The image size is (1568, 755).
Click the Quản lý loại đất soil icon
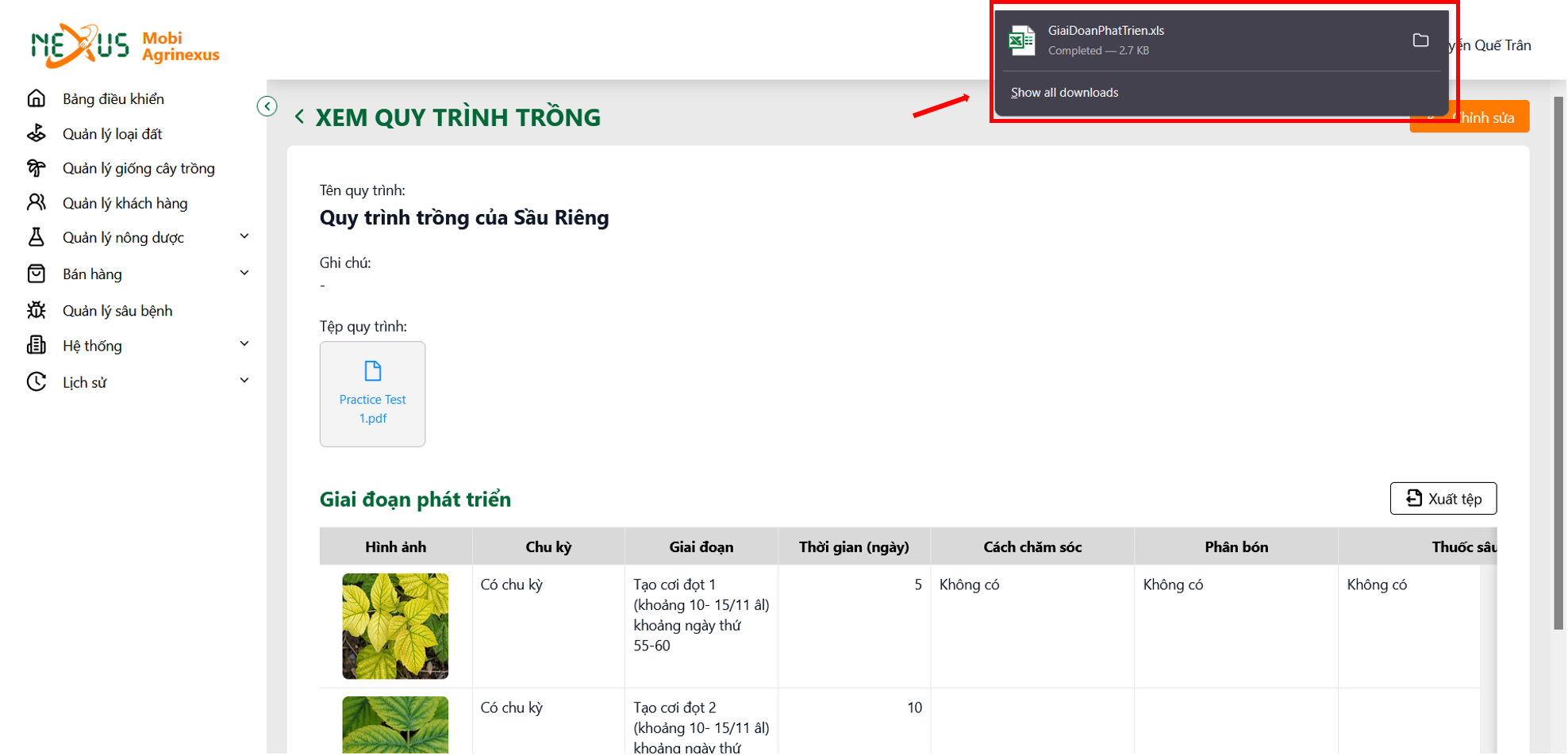pyautogui.click(x=37, y=133)
